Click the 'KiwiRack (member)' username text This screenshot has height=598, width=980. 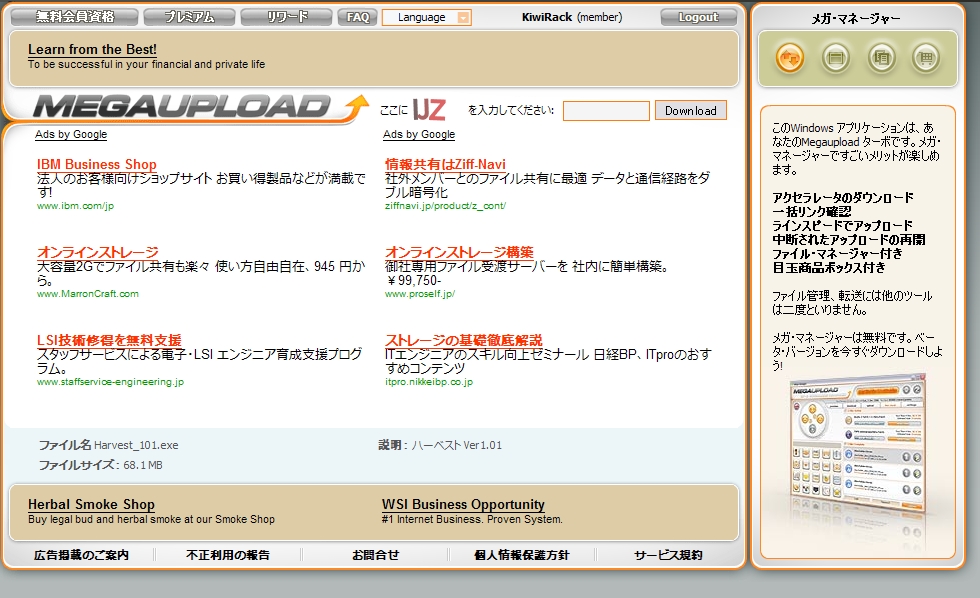572,17
